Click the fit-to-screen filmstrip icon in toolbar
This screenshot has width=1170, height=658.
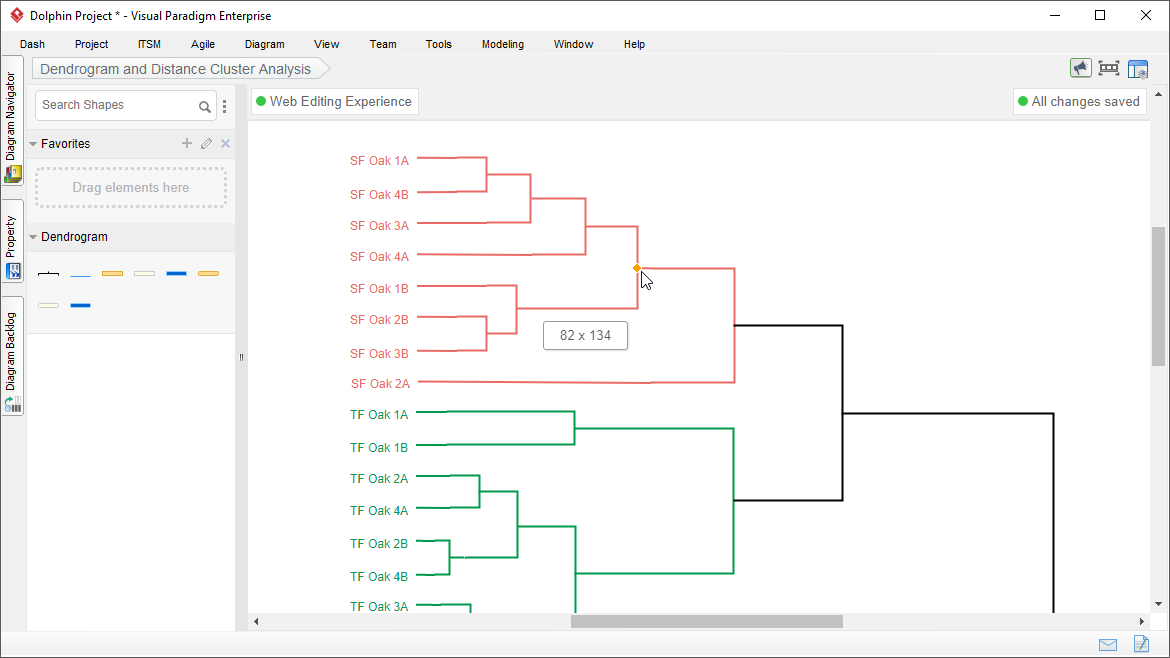[1109, 69]
